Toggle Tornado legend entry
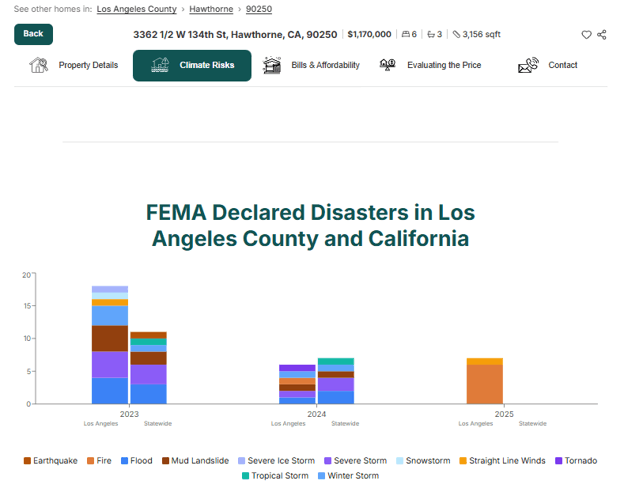The height and width of the screenshot is (492, 624). 576,461
